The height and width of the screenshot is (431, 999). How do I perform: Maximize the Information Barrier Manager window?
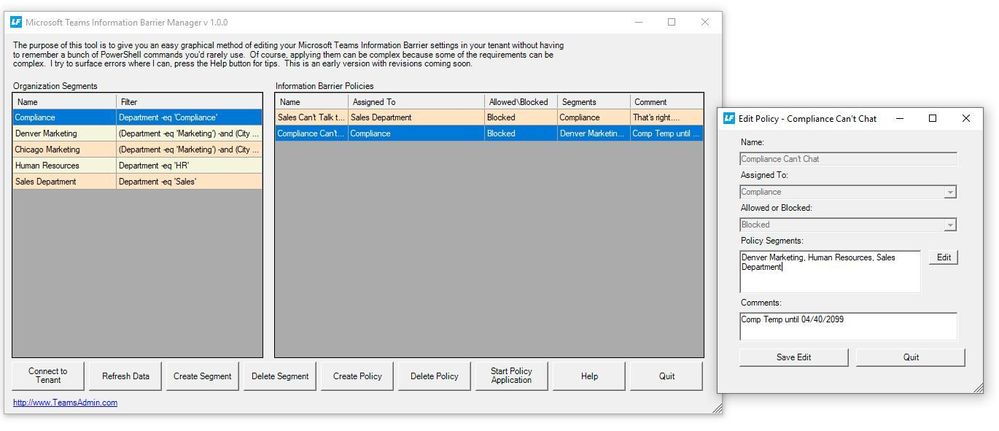coord(672,22)
